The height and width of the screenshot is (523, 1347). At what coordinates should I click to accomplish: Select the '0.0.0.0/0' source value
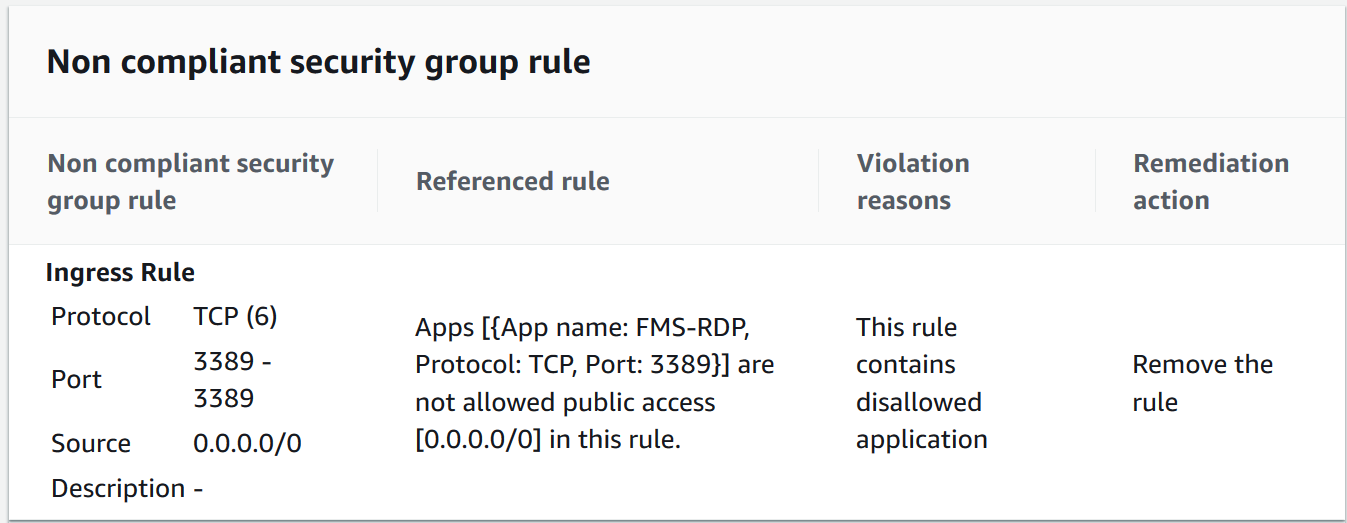pyautogui.click(x=247, y=443)
